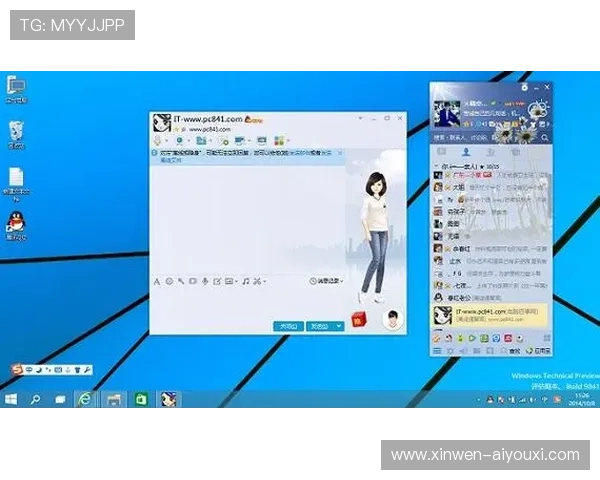Screen dimensions: 600x480
Task: Expand the send file dropdown arrow
Action: point(210,141)
